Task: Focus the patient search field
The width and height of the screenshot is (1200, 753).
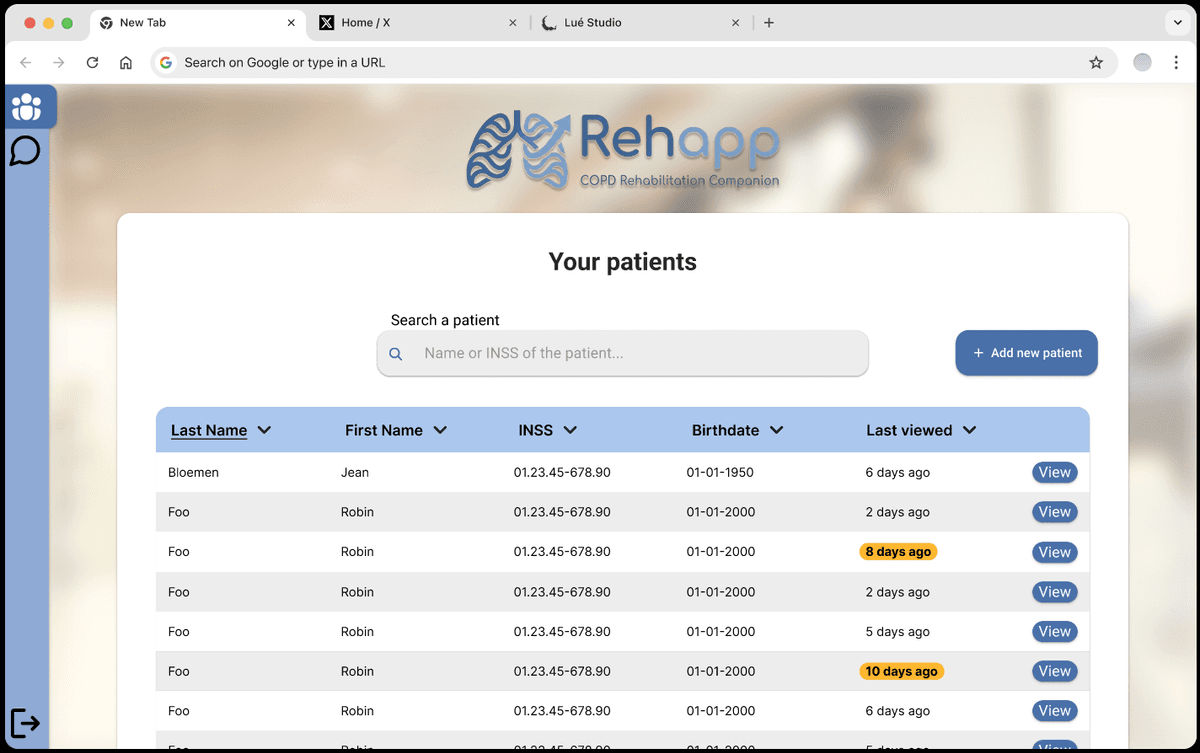Action: (x=640, y=353)
